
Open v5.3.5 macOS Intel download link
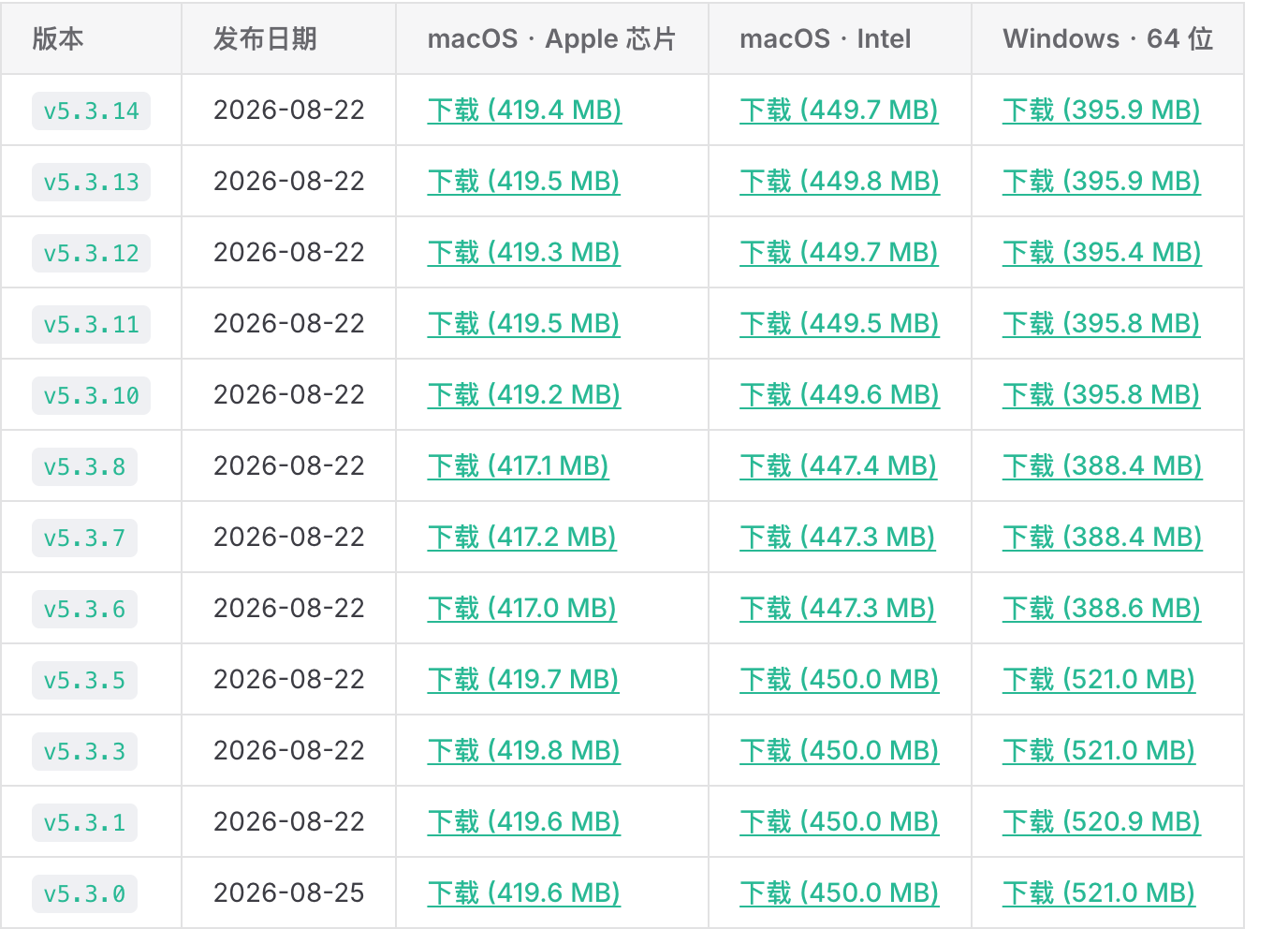click(840, 680)
